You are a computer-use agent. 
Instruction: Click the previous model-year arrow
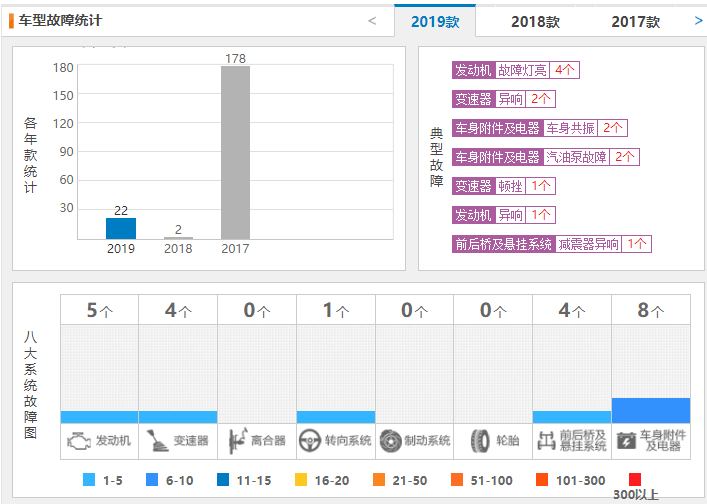point(372,20)
